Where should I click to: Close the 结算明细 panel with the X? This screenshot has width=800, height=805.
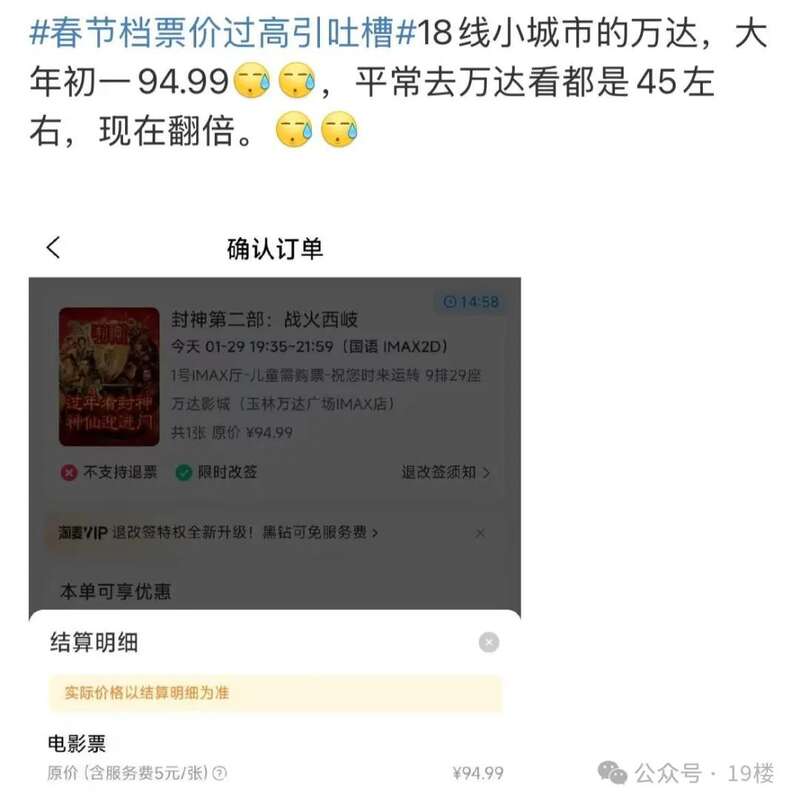(x=488, y=642)
